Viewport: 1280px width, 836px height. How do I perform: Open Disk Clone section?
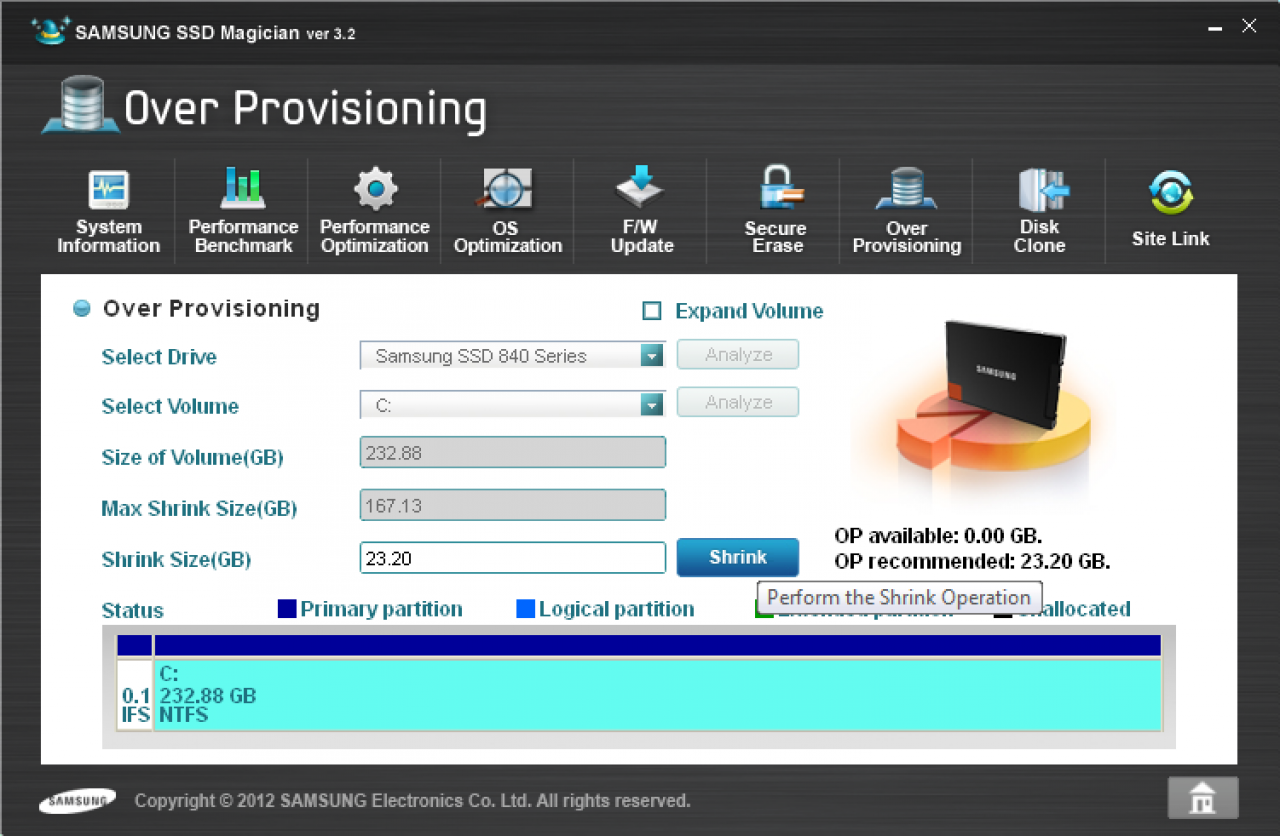pos(1040,211)
